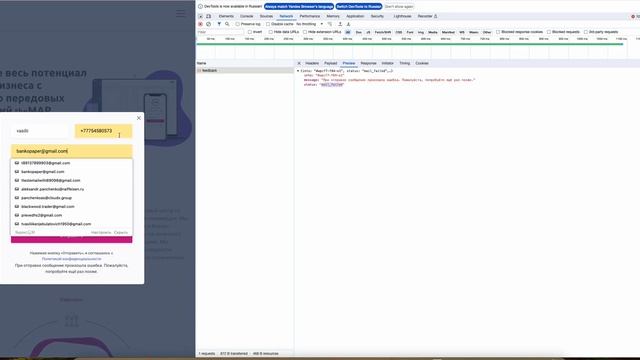Show the request Timing tab

(x=404, y=63)
